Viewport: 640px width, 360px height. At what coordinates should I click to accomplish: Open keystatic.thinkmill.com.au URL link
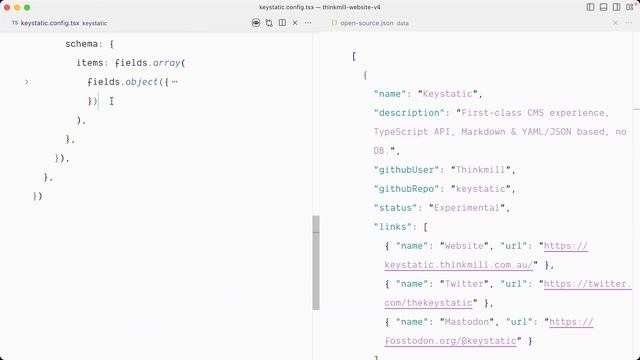click(459, 265)
